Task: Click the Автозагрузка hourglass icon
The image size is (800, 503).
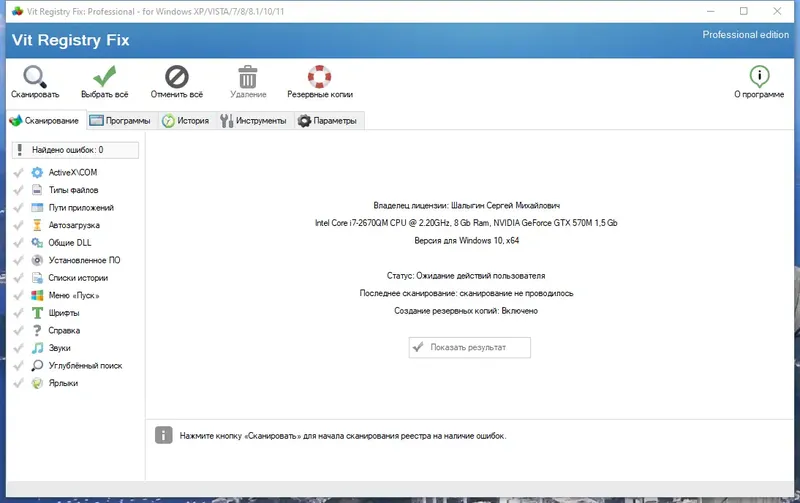Action: [x=37, y=225]
